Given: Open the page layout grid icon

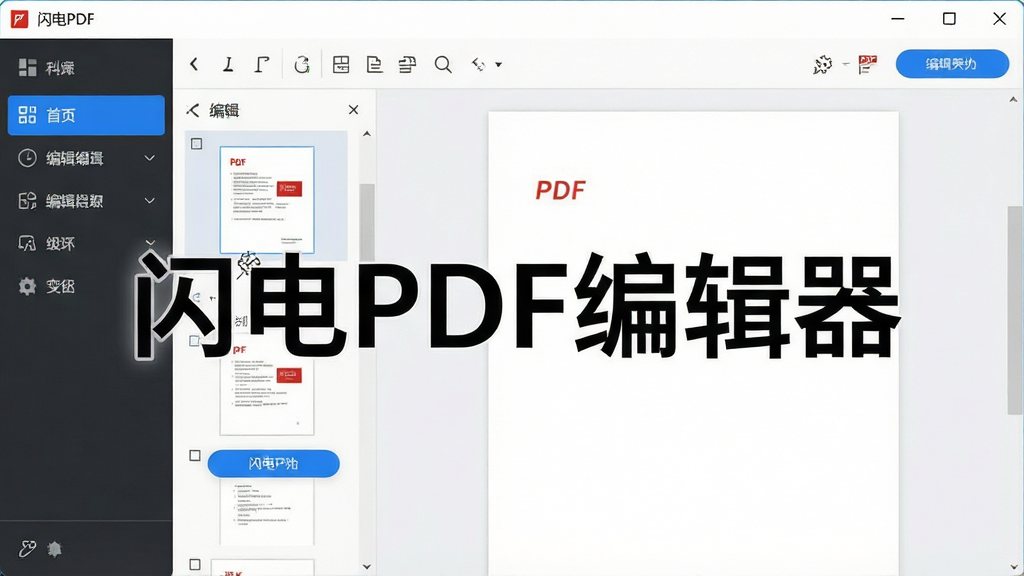Looking at the screenshot, I should click(341, 64).
